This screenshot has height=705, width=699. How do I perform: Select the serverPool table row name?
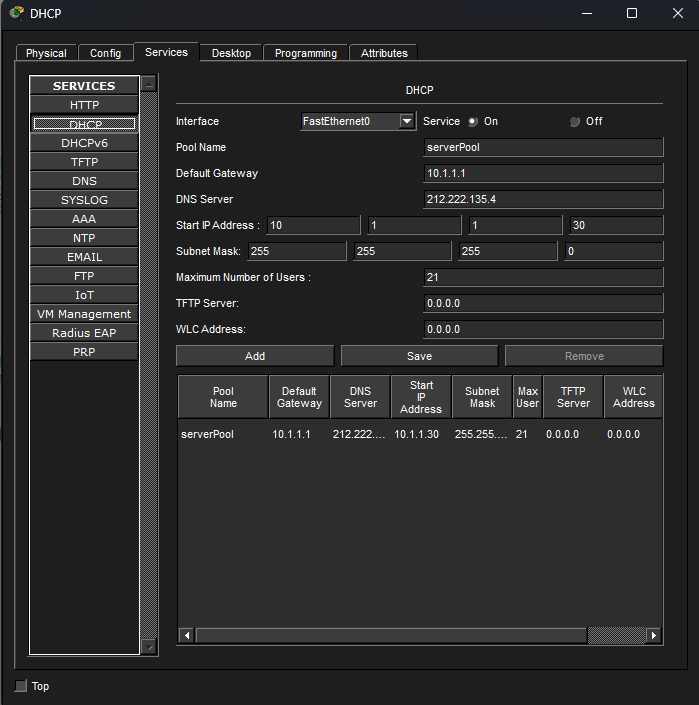pos(207,434)
